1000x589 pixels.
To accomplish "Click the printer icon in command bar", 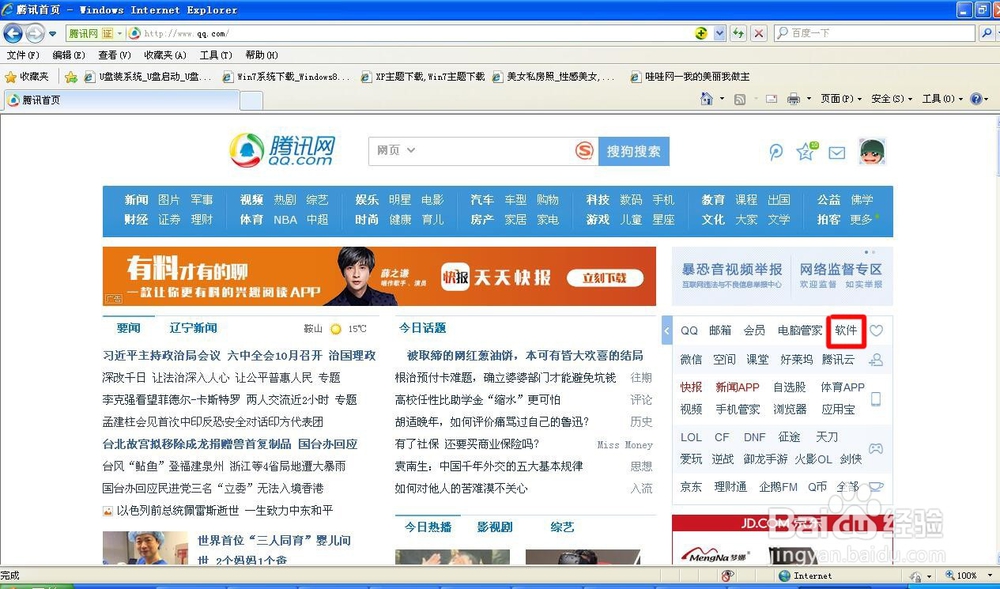I will point(793,99).
